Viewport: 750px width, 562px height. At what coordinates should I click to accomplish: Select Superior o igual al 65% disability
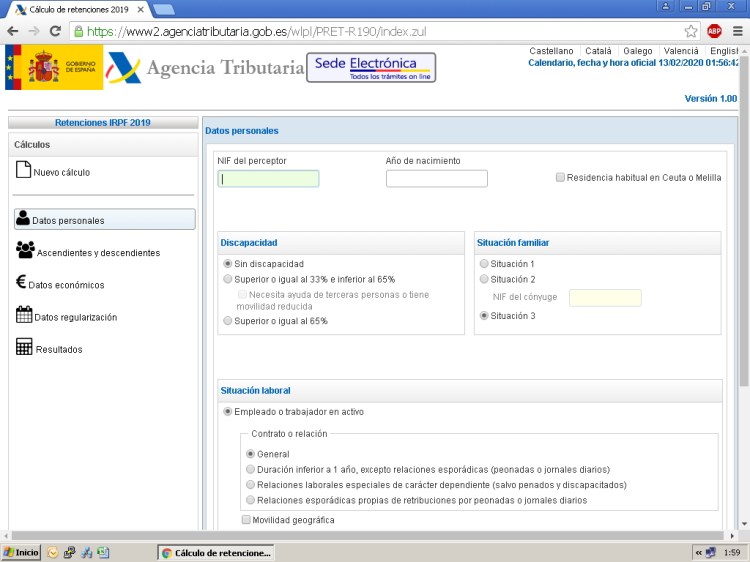(228, 321)
